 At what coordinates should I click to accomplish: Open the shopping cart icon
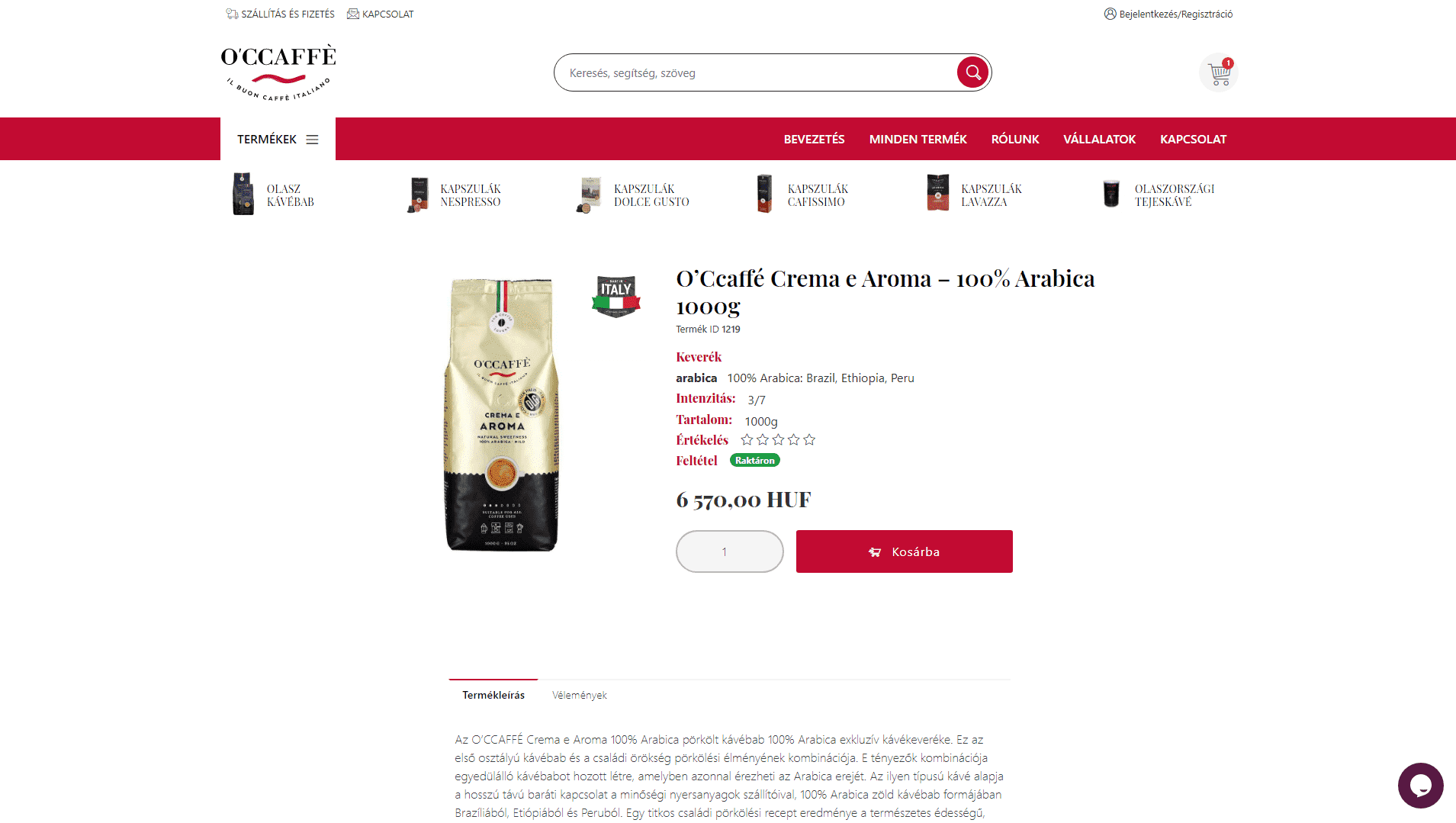(x=1219, y=73)
